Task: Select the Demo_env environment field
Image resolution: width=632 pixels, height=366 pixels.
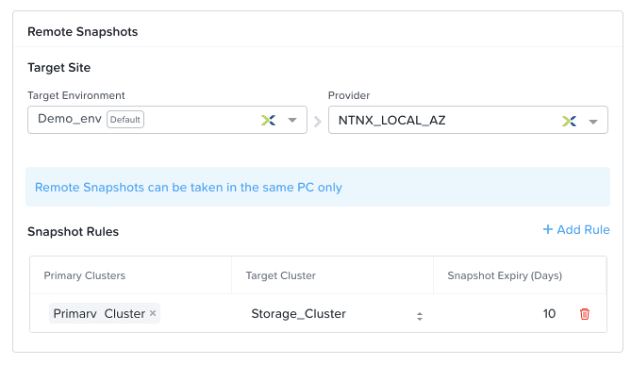Action: tap(167, 120)
